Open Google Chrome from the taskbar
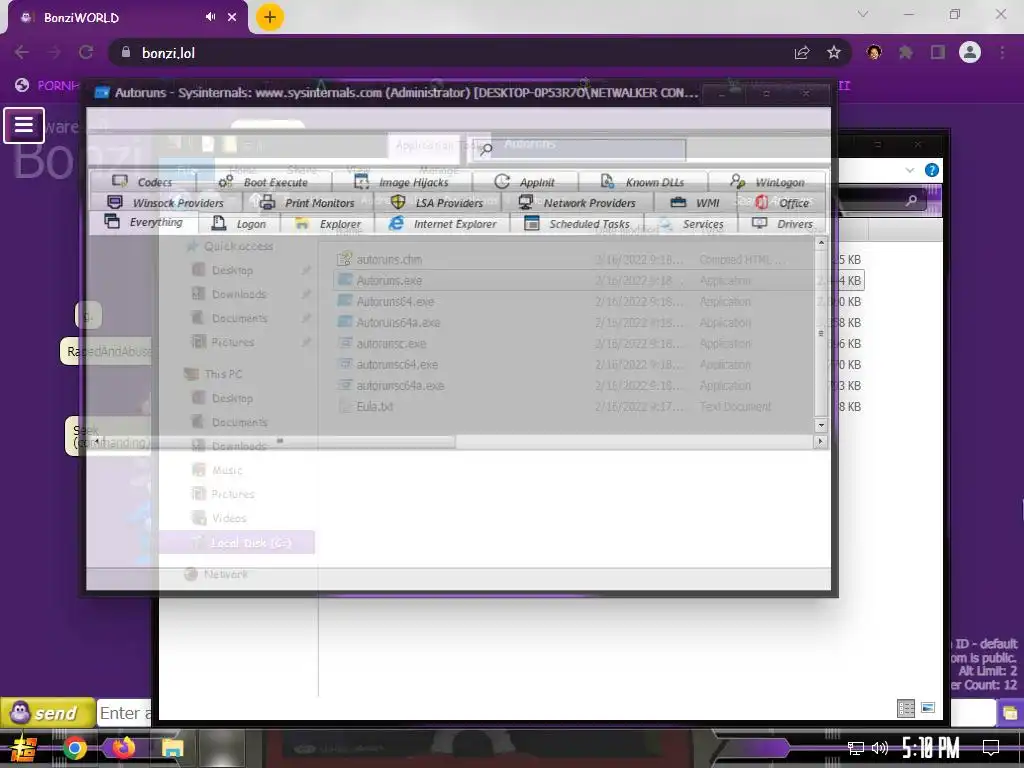This screenshot has height=768, width=1024. coord(74,748)
